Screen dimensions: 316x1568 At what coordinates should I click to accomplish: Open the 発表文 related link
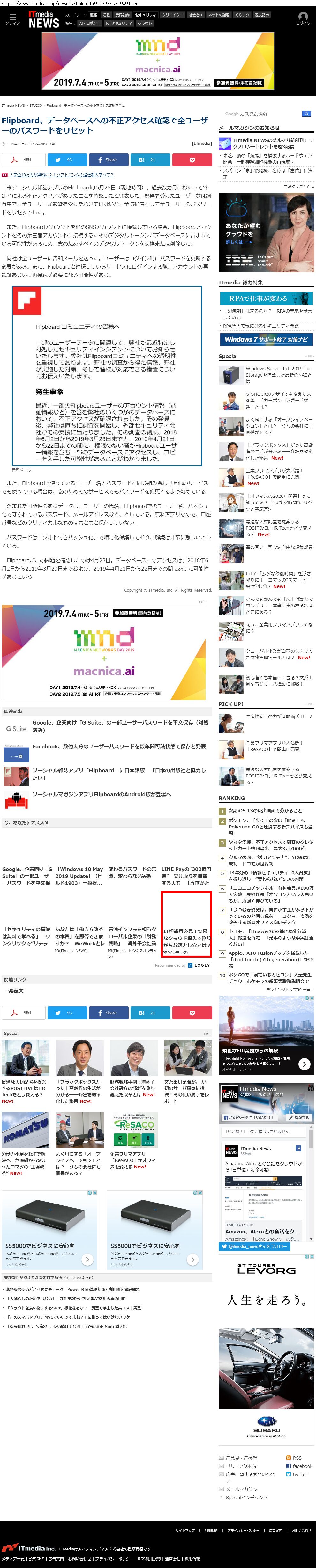(16, 991)
